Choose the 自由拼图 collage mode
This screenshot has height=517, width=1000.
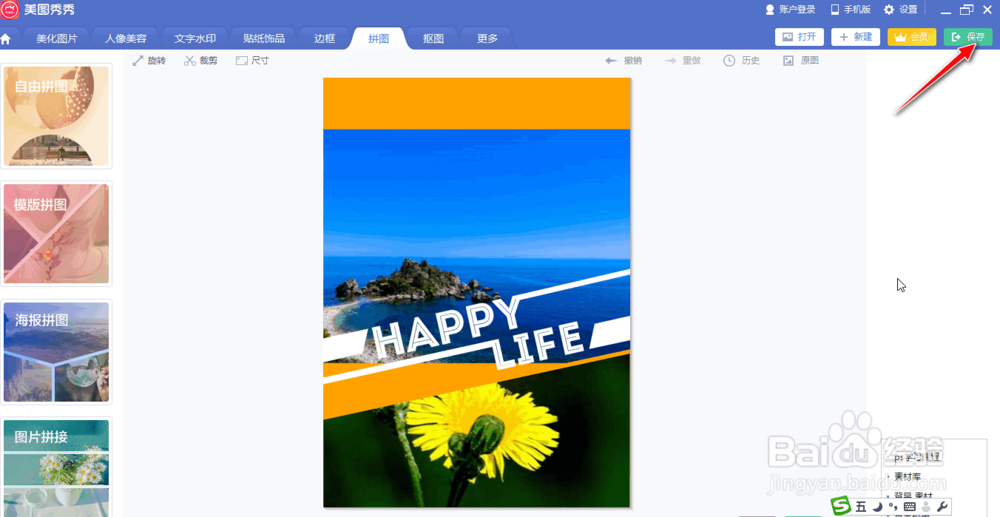click(56, 116)
